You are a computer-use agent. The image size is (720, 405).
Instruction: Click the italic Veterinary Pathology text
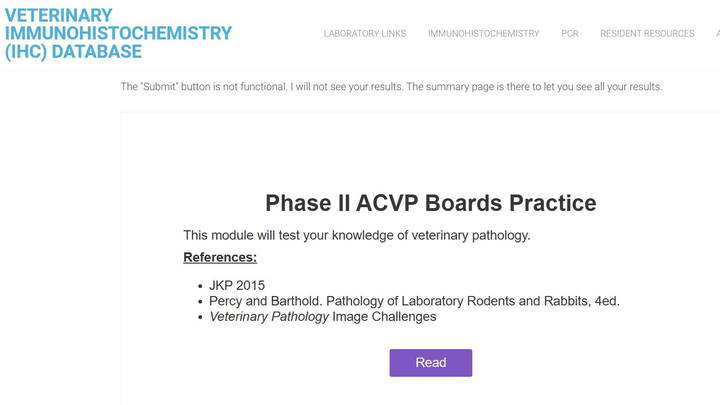tap(268, 317)
